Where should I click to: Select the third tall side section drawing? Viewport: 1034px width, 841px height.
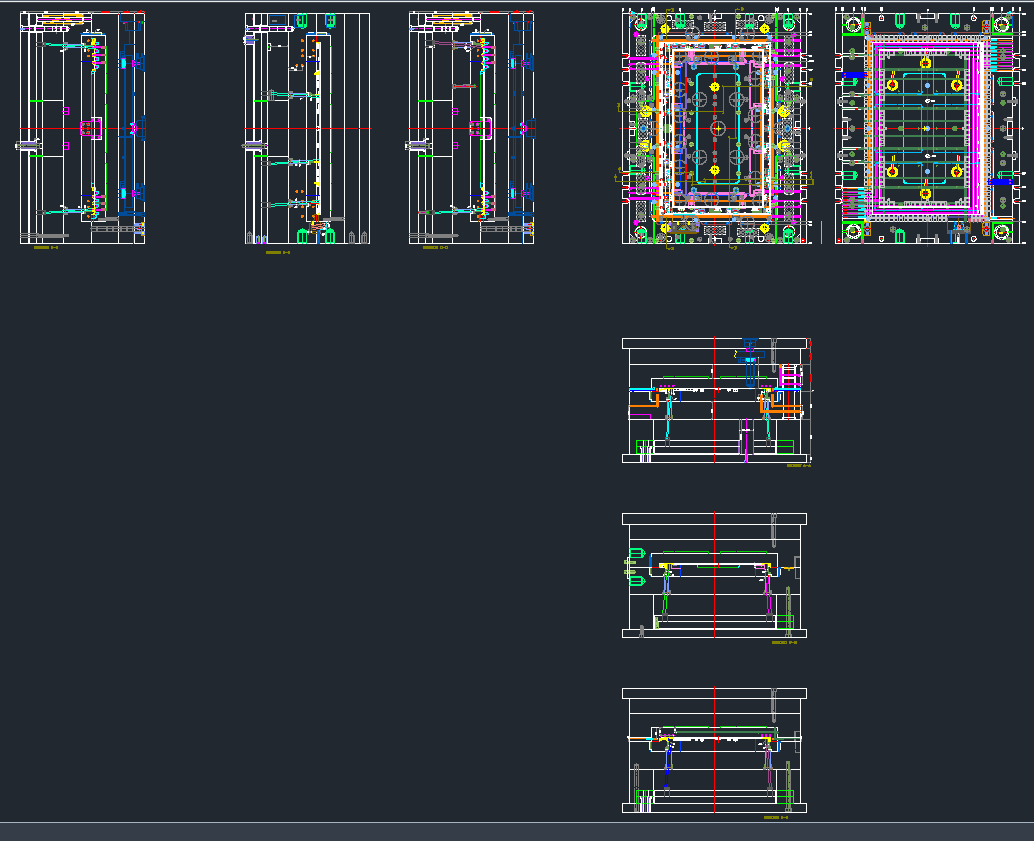tap(471, 128)
